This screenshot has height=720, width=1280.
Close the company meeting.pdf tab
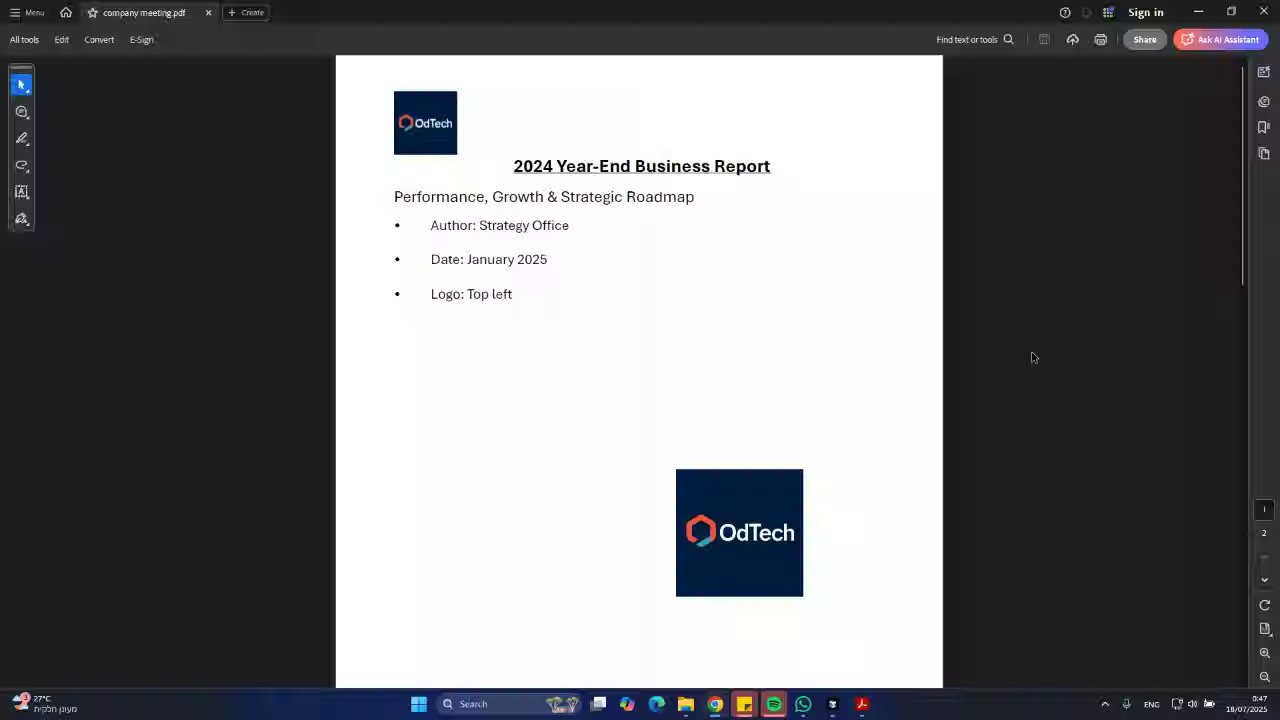click(x=208, y=13)
